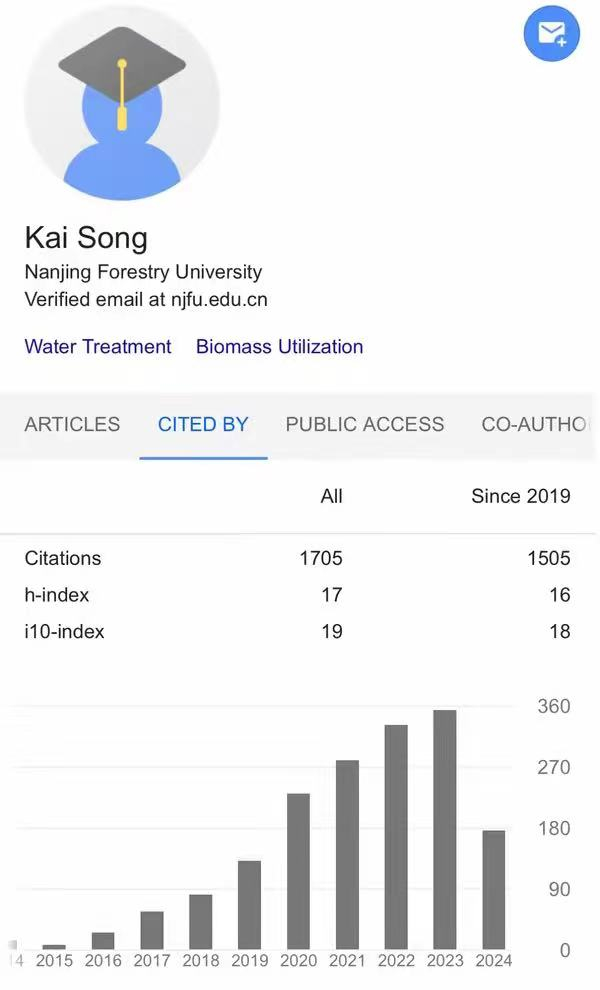Click the 2019 citation bar
Viewport: 600px width, 990px height.
click(250, 905)
